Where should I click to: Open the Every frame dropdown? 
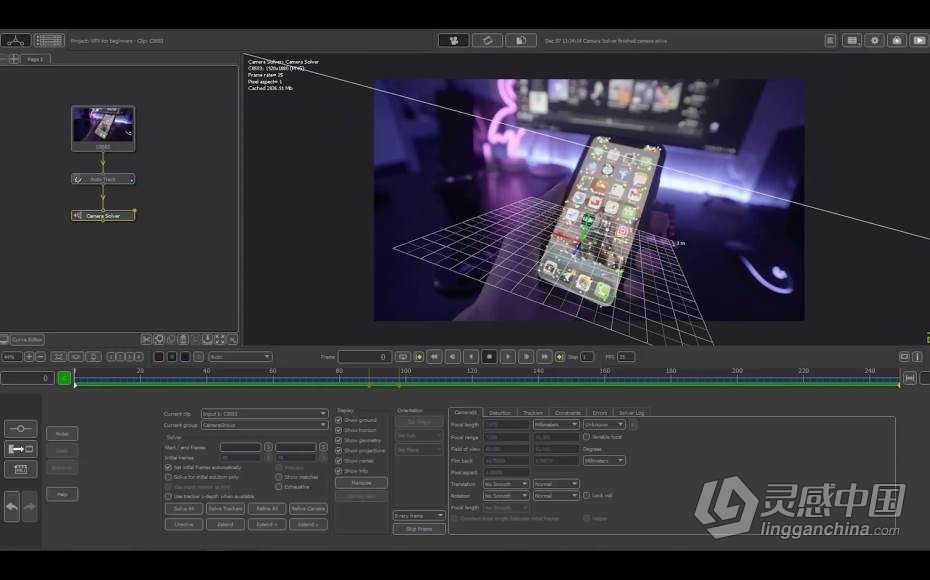point(419,515)
